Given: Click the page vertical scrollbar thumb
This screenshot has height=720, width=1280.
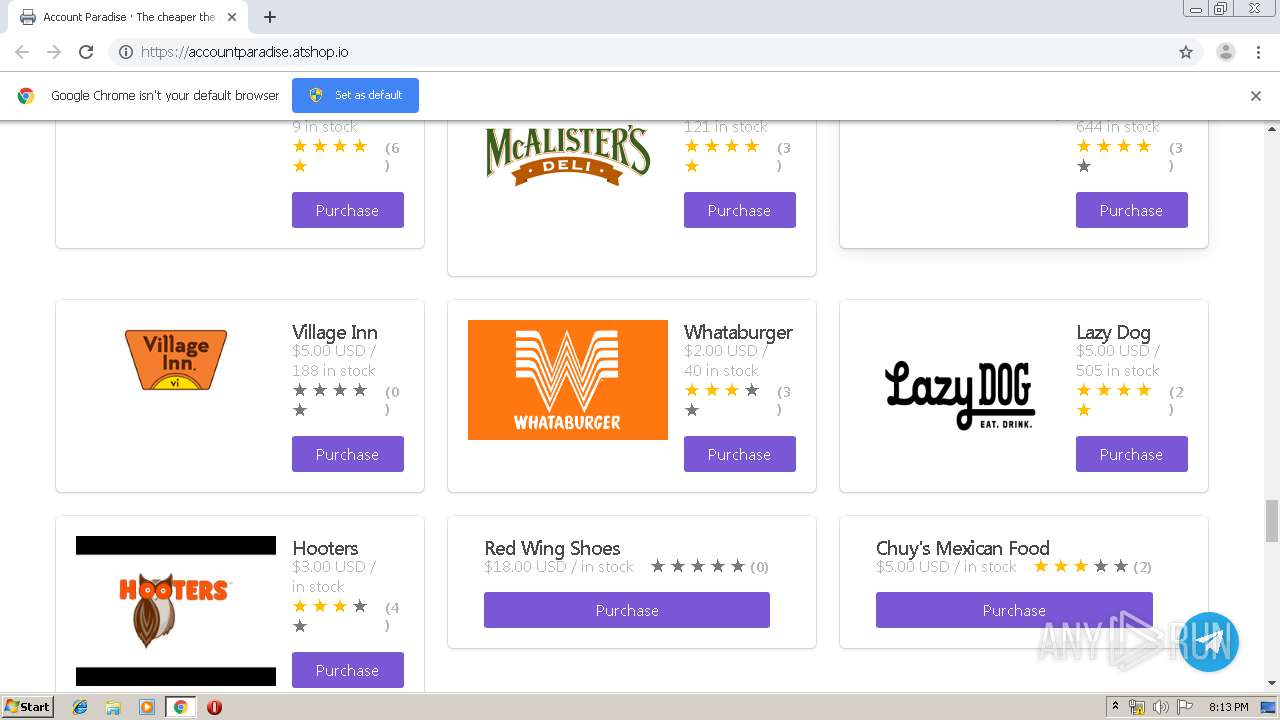Looking at the screenshot, I should [x=1272, y=520].
